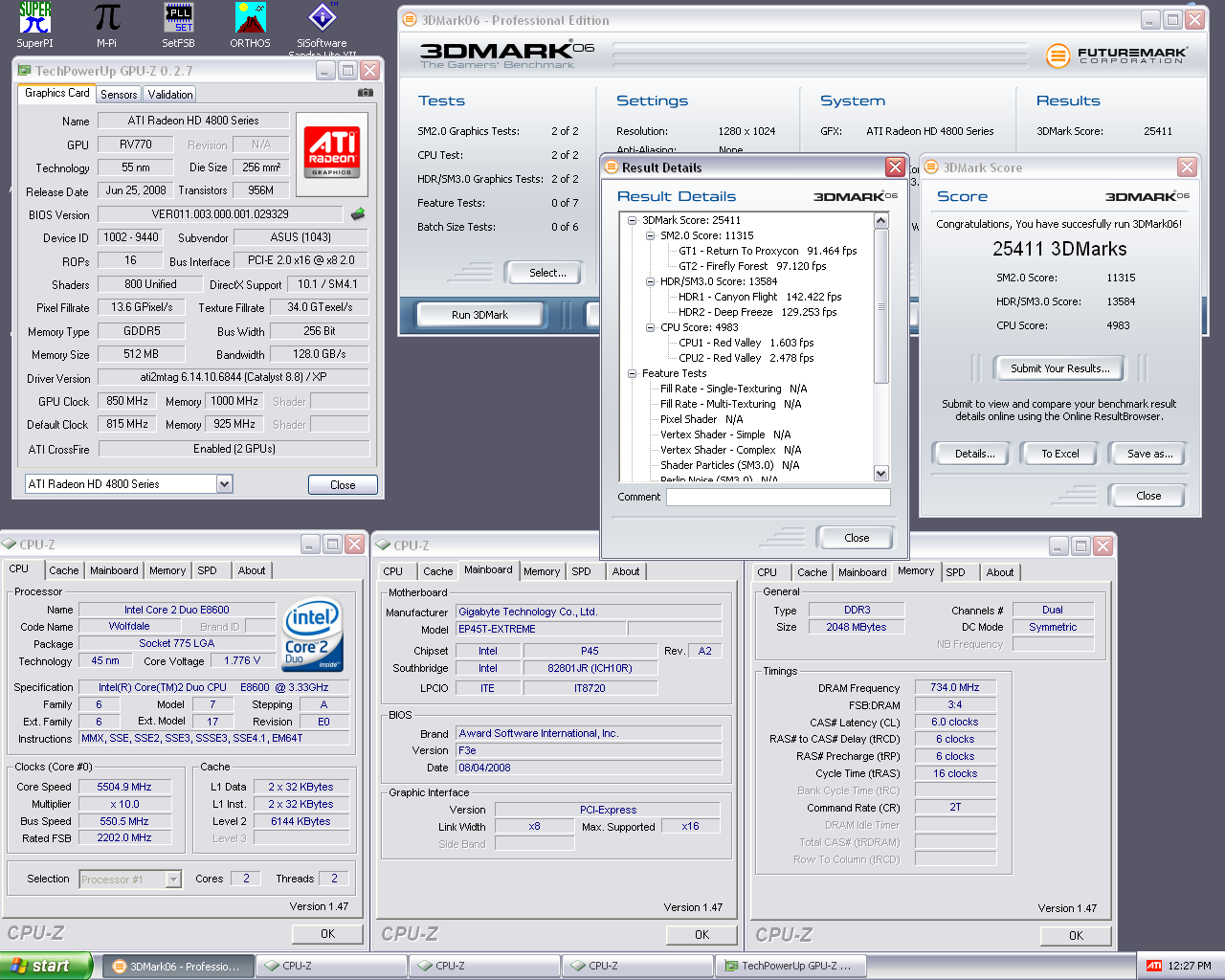Switch to Cache tab in left CPU-Z window
Image resolution: width=1225 pixels, height=980 pixels.
pos(64,570)
